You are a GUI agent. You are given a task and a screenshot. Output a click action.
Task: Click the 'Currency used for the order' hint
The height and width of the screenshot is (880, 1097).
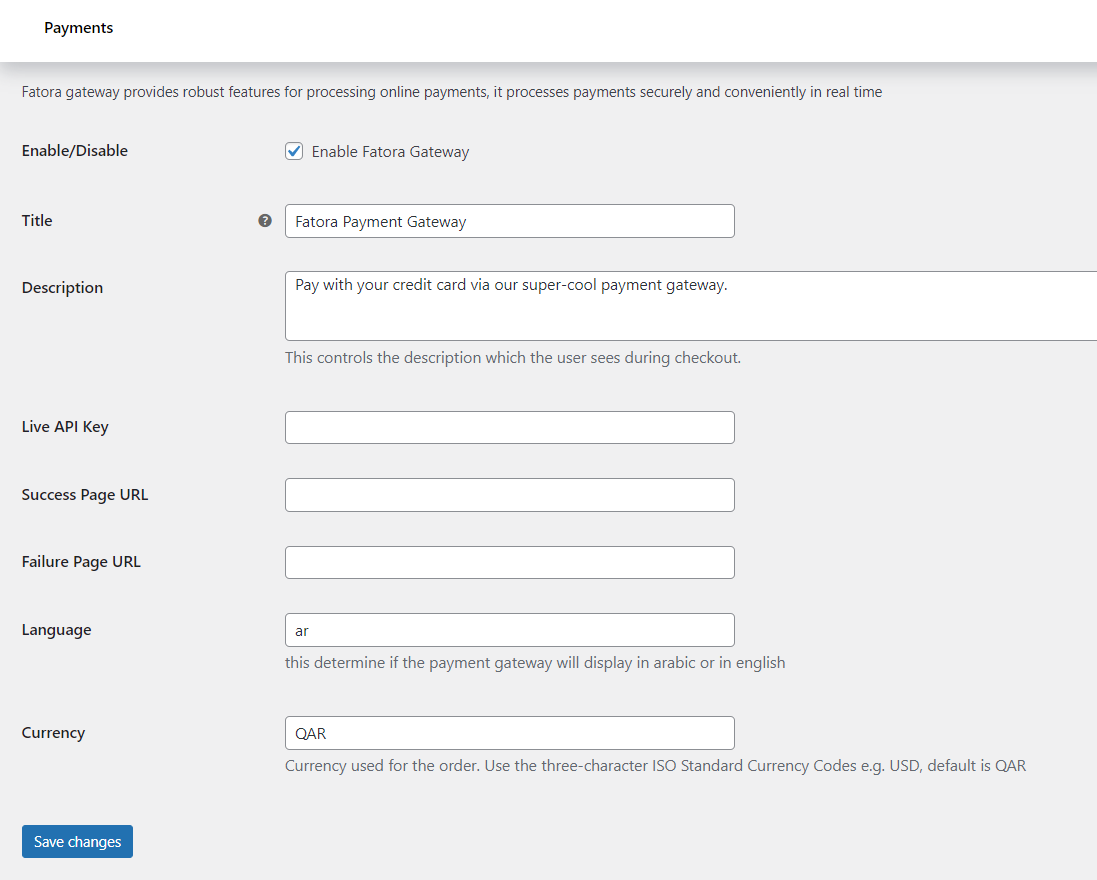point(656,765)
